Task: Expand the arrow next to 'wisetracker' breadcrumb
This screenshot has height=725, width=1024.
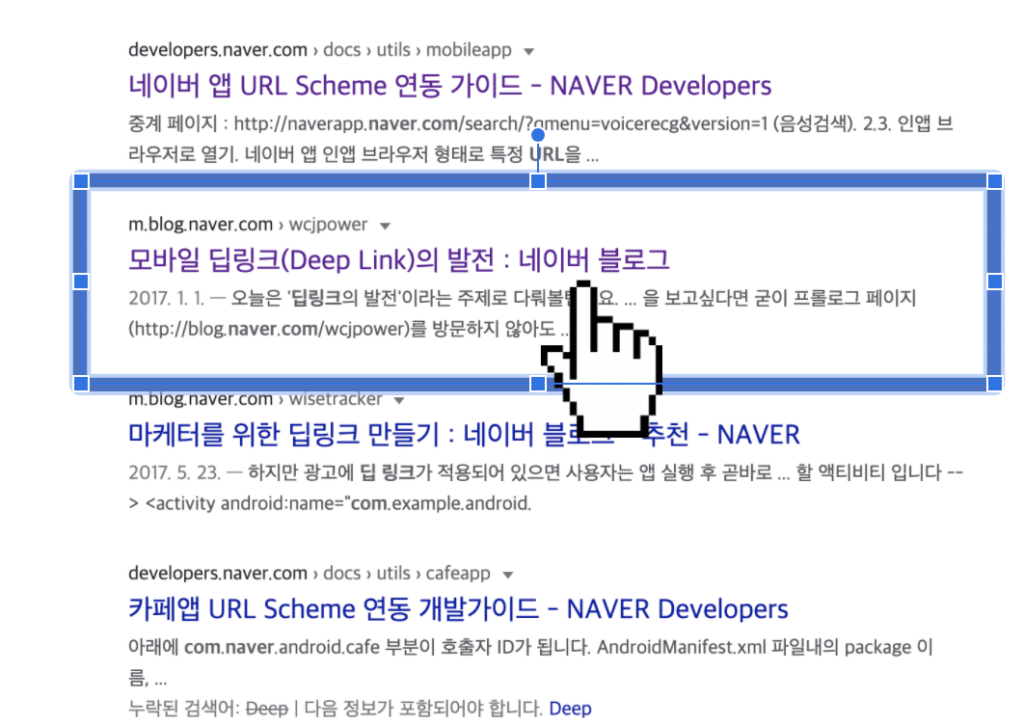Action: point(400,400)
